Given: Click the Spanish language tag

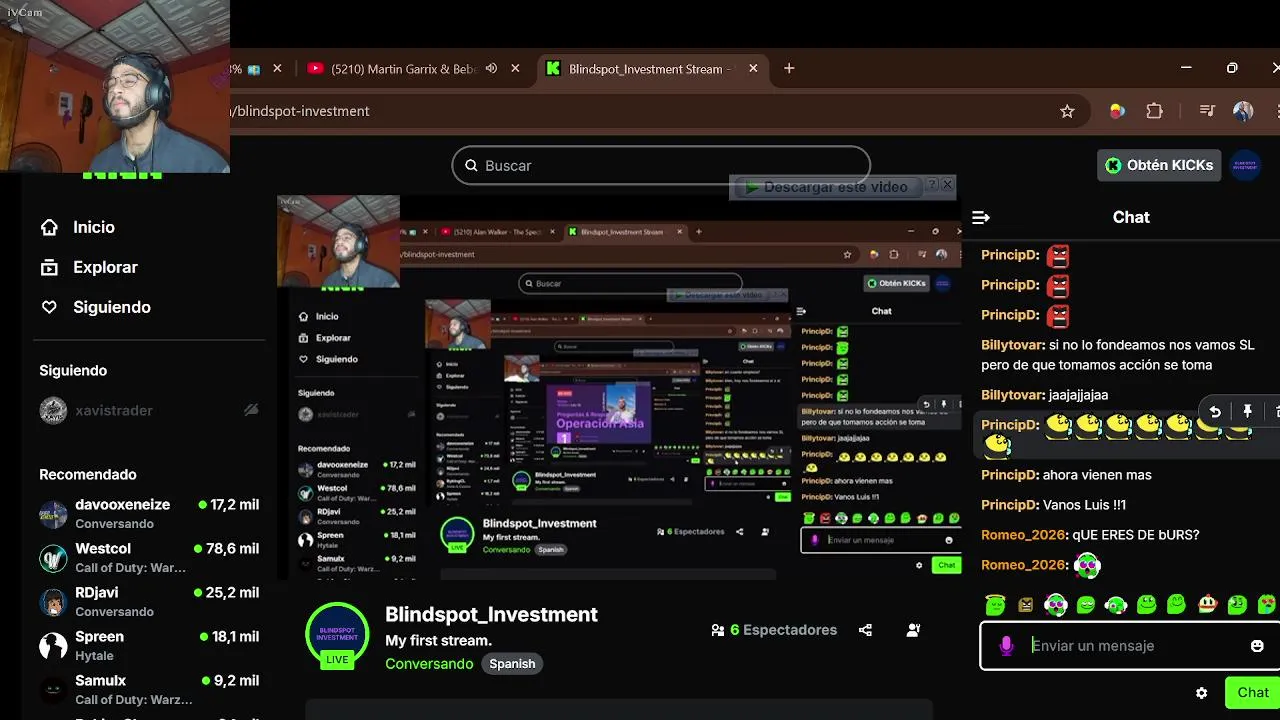Looking at the screenshot, I should click(x=512, y=664).
